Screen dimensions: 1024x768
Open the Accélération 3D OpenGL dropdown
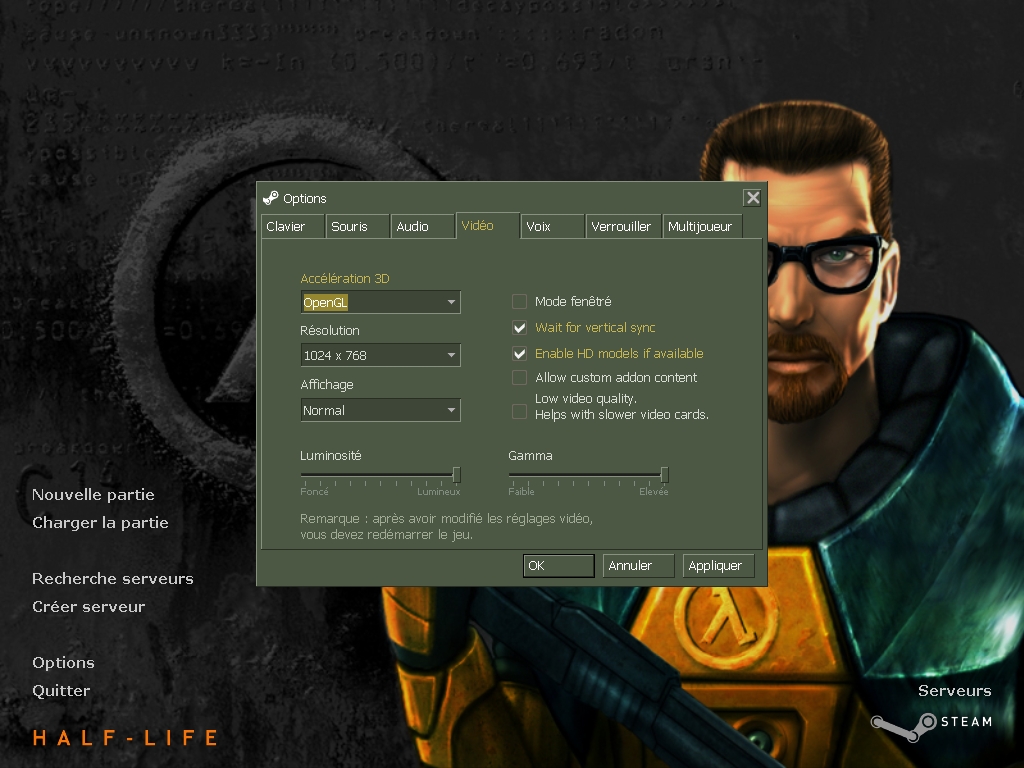tap(380, 302)
